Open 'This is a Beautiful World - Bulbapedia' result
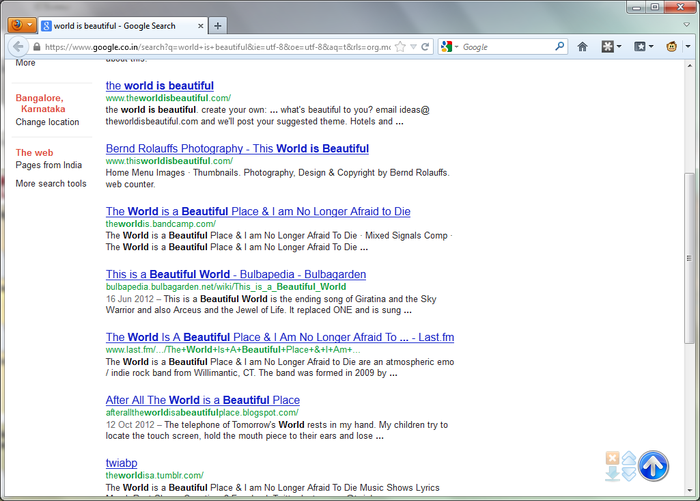 coord(236,274)
